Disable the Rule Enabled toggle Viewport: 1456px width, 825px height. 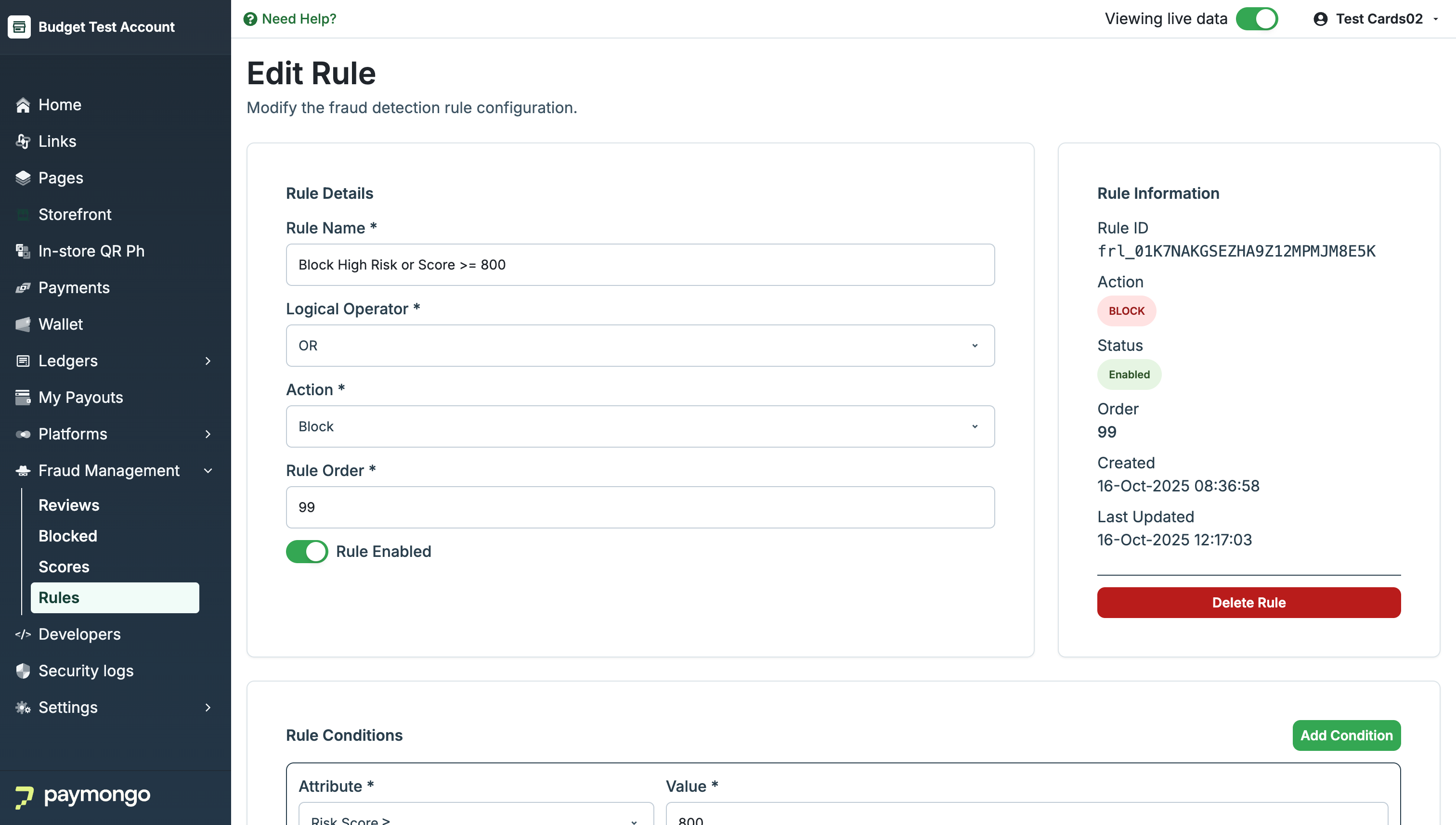coord(307,551)
